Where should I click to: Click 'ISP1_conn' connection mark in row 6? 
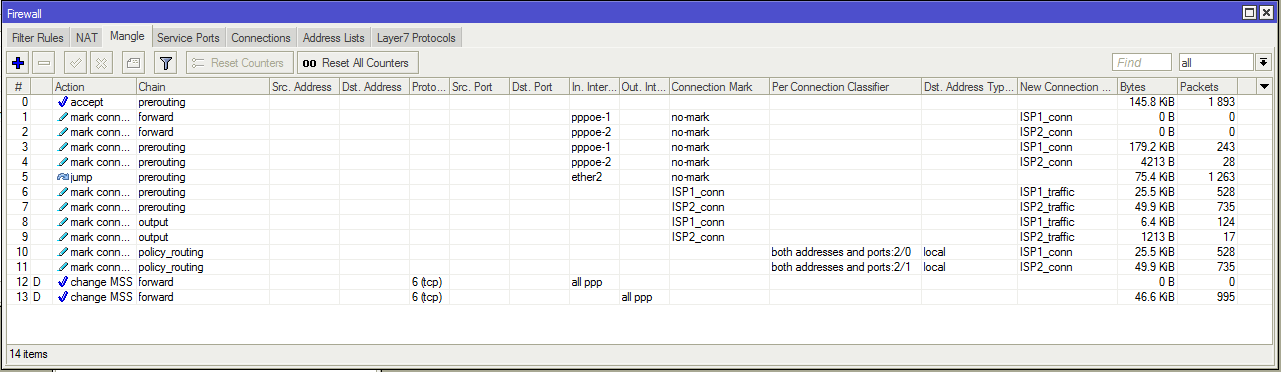(697, 192)
